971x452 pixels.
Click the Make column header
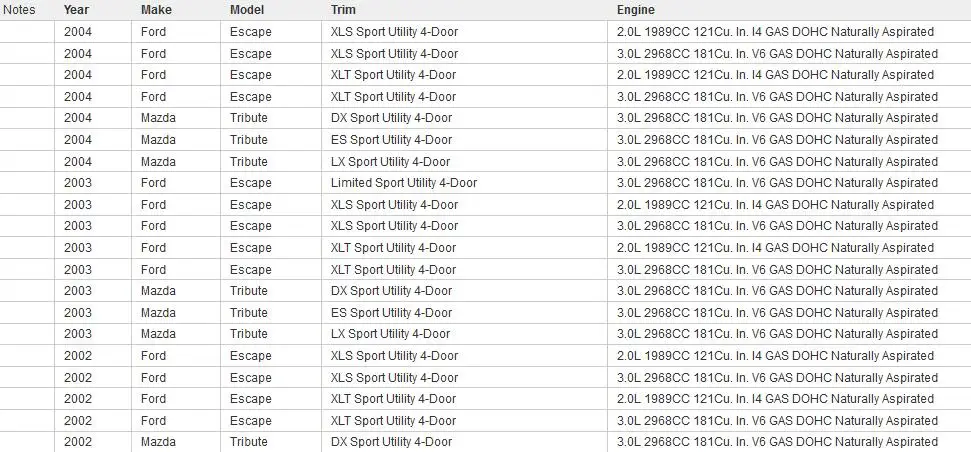tap(156, 10)
